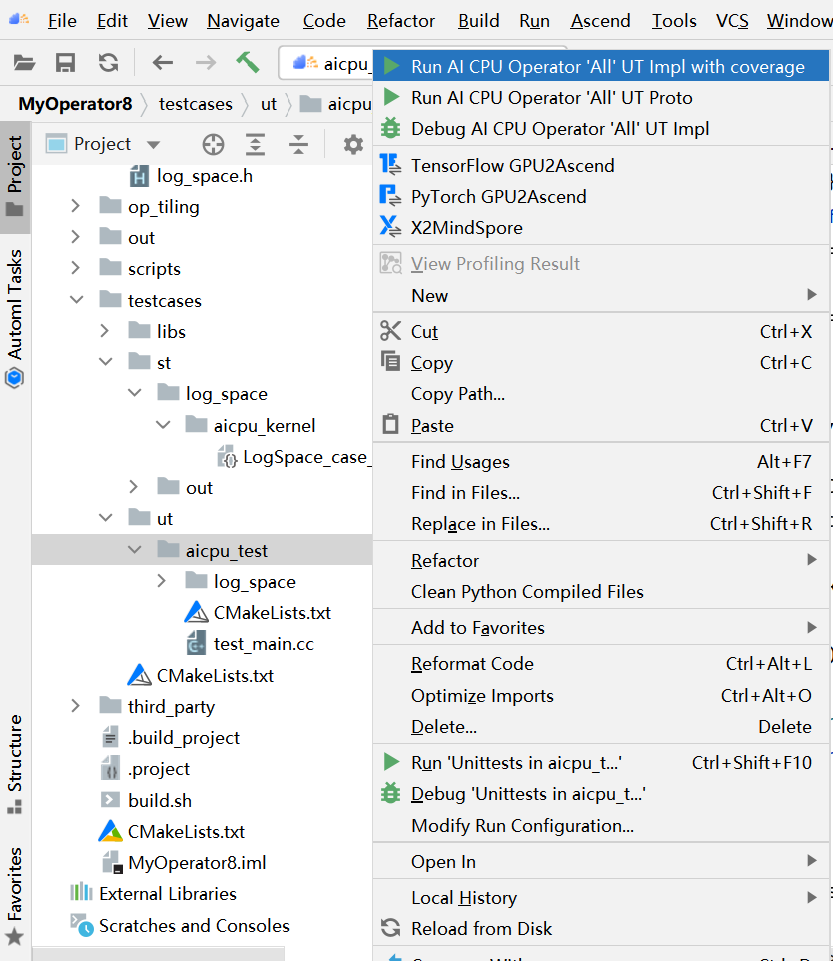Collapse the testcases folder

tap(77, 300)
